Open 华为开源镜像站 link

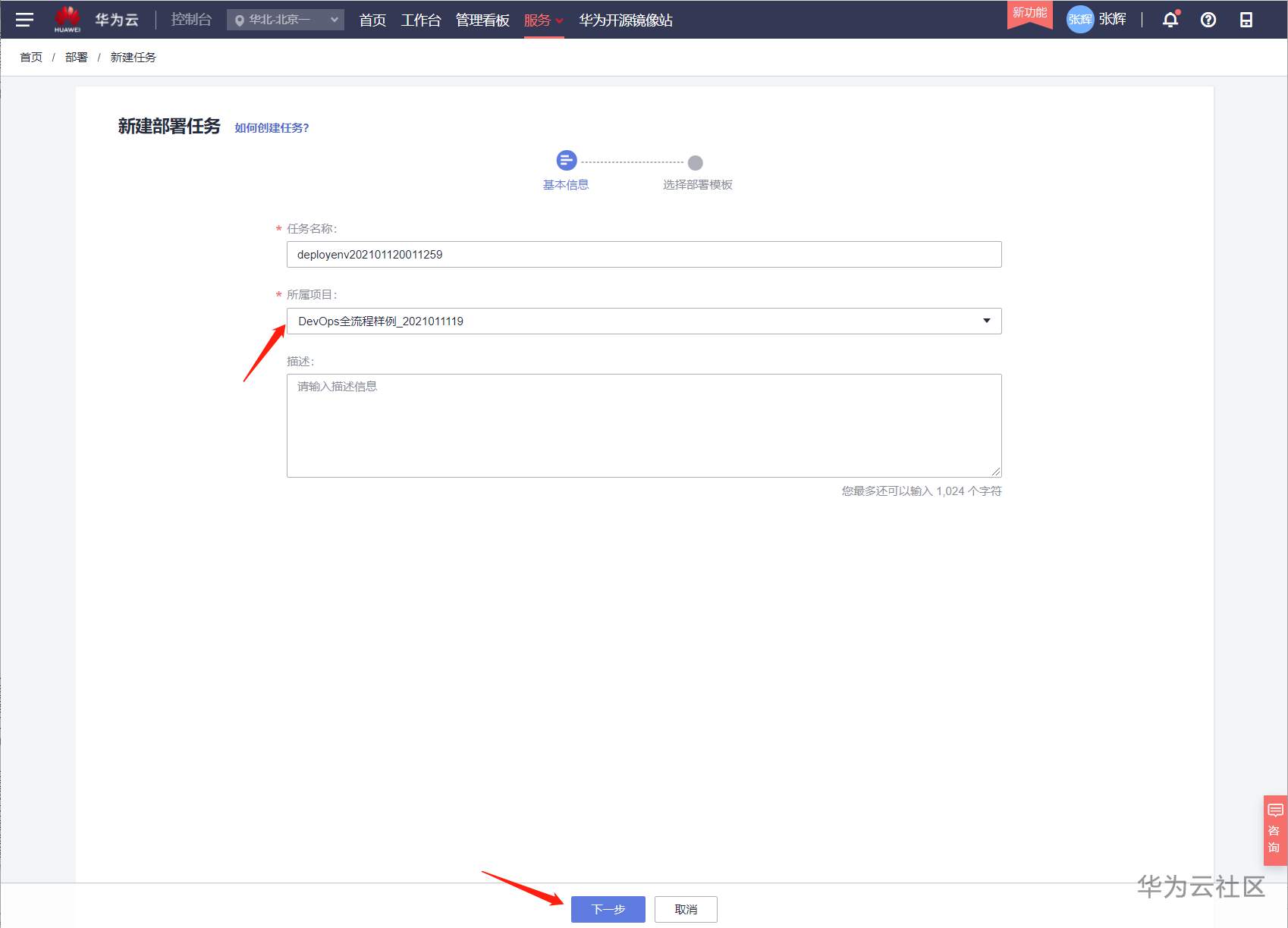coord(626,20)
